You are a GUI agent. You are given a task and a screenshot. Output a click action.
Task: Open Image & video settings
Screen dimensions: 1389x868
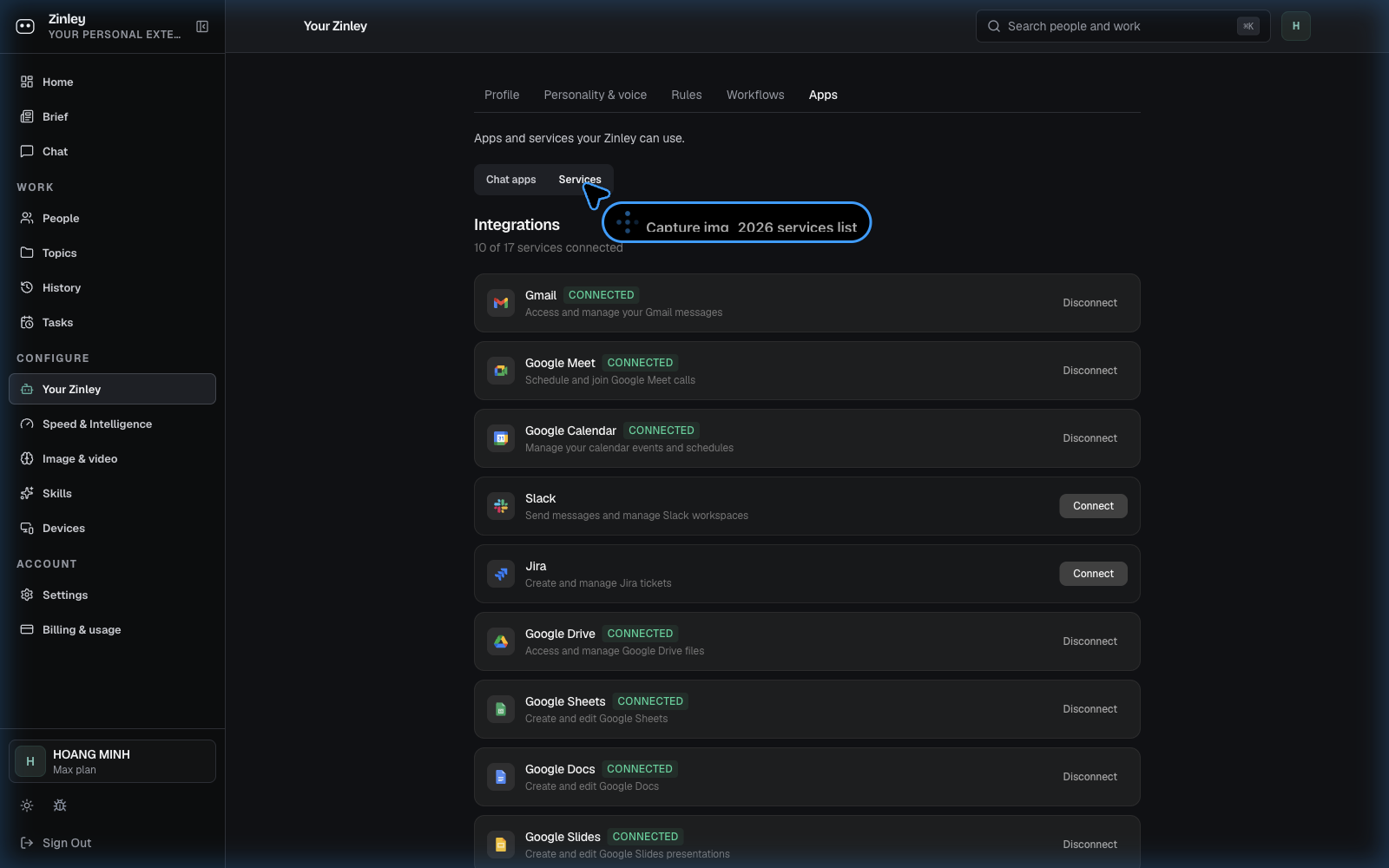112,458
